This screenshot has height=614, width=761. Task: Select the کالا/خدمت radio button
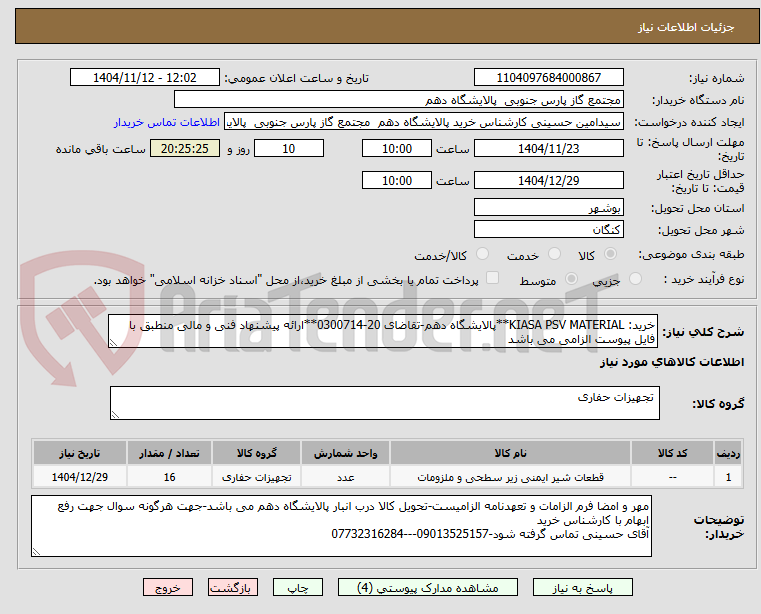coord(482,254)
